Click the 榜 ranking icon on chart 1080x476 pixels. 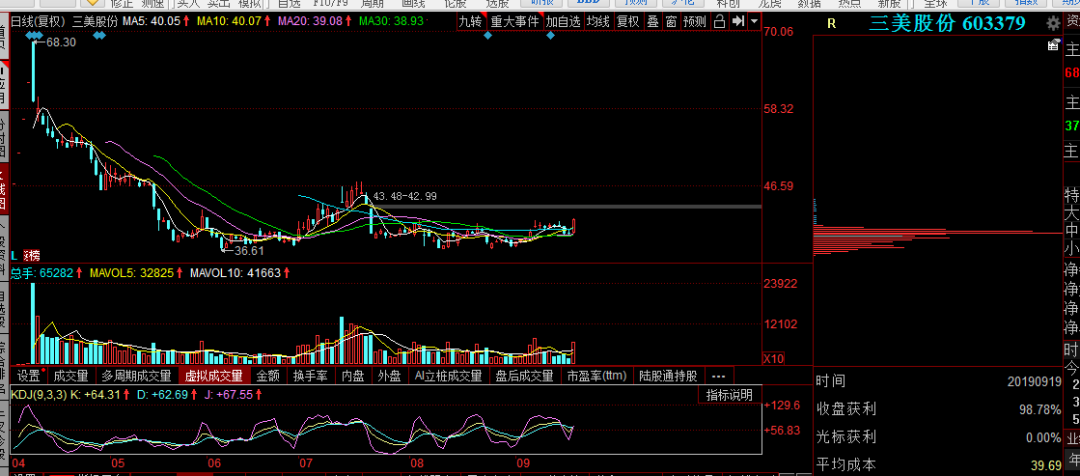[x=32, y=256]
